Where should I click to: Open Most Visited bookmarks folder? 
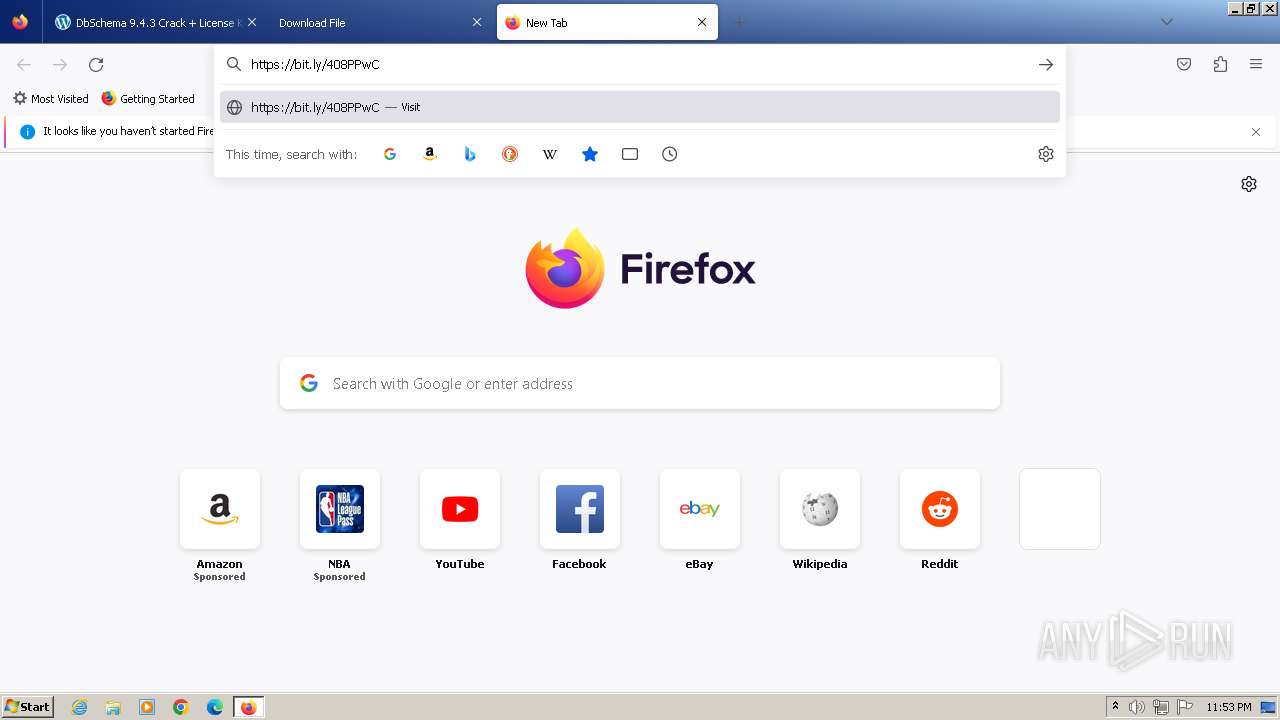(51, 99)
